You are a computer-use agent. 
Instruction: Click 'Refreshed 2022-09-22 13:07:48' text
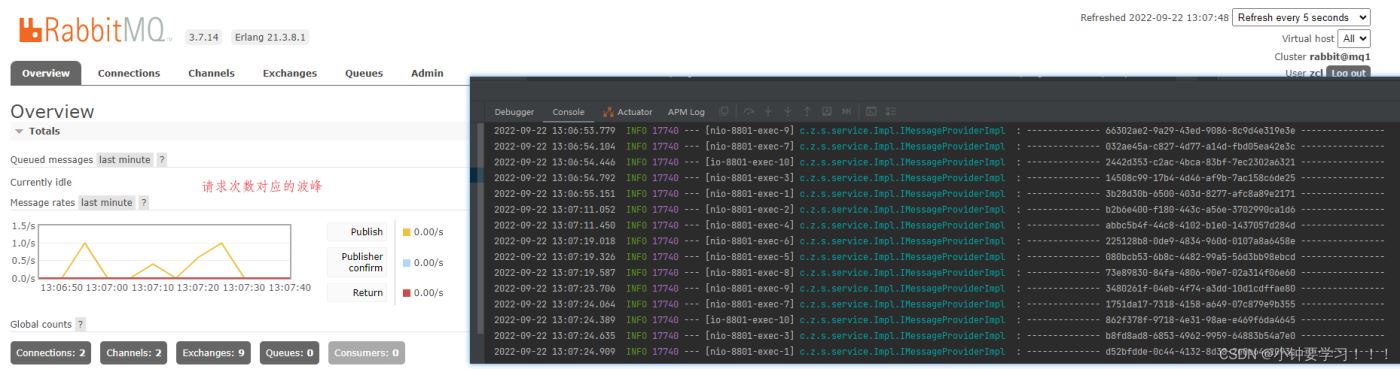coord(1154,18)
